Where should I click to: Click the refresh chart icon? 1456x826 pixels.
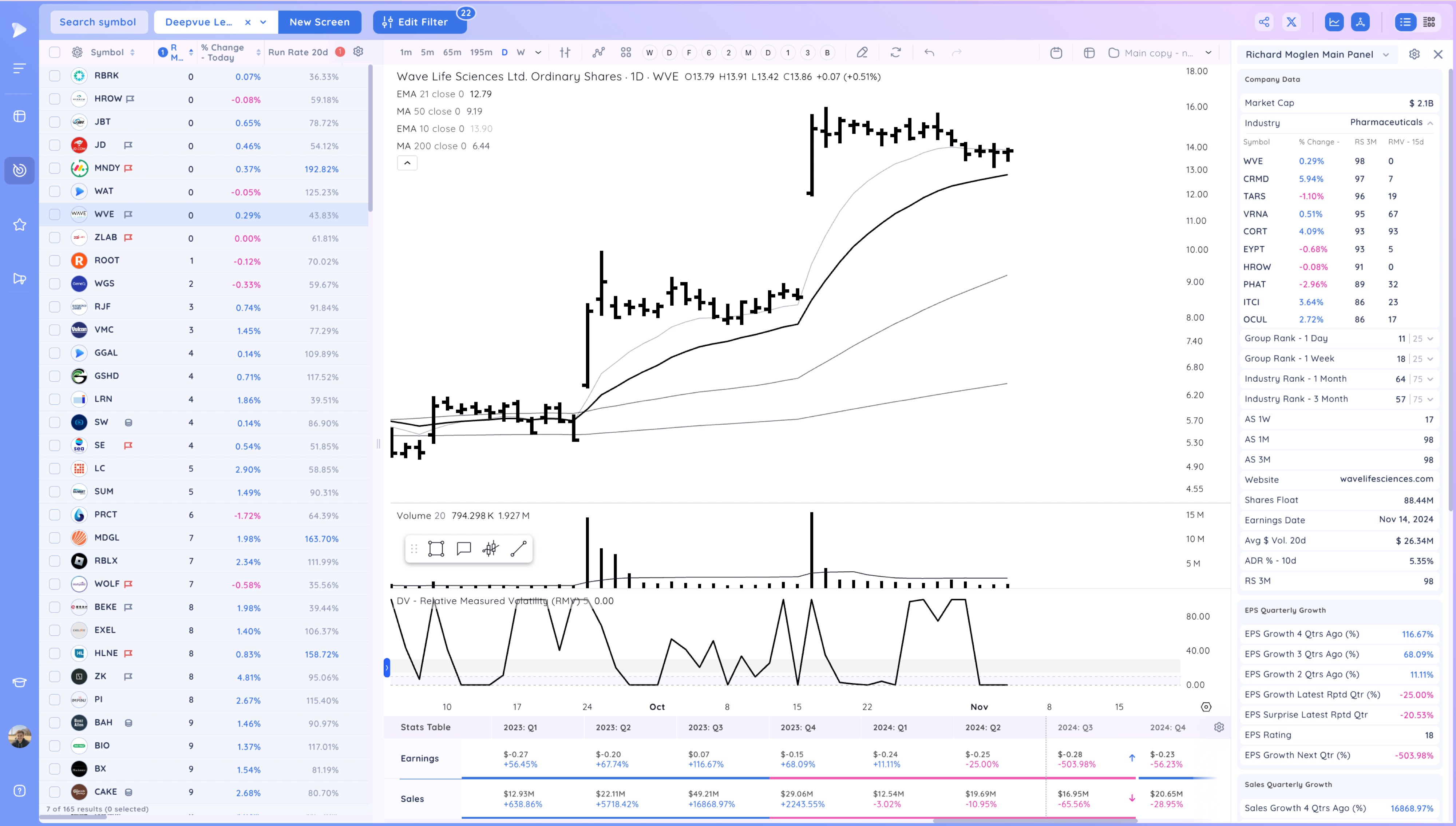point(895,53)
